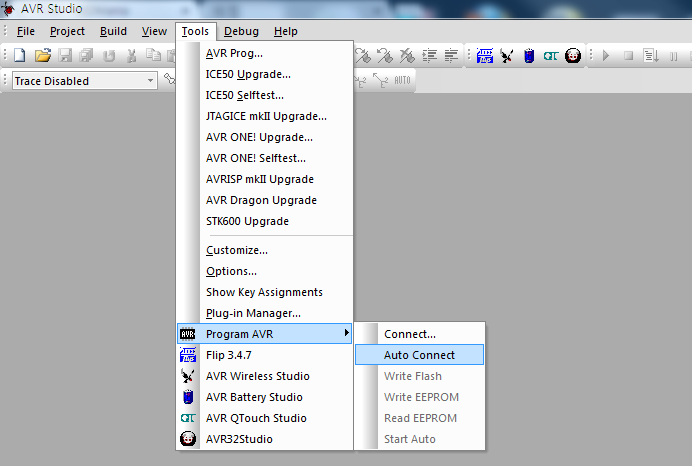Screen dimensions: 692x466
Task: Click the Pause debugging toolbar icon
Action: (673, 56)
